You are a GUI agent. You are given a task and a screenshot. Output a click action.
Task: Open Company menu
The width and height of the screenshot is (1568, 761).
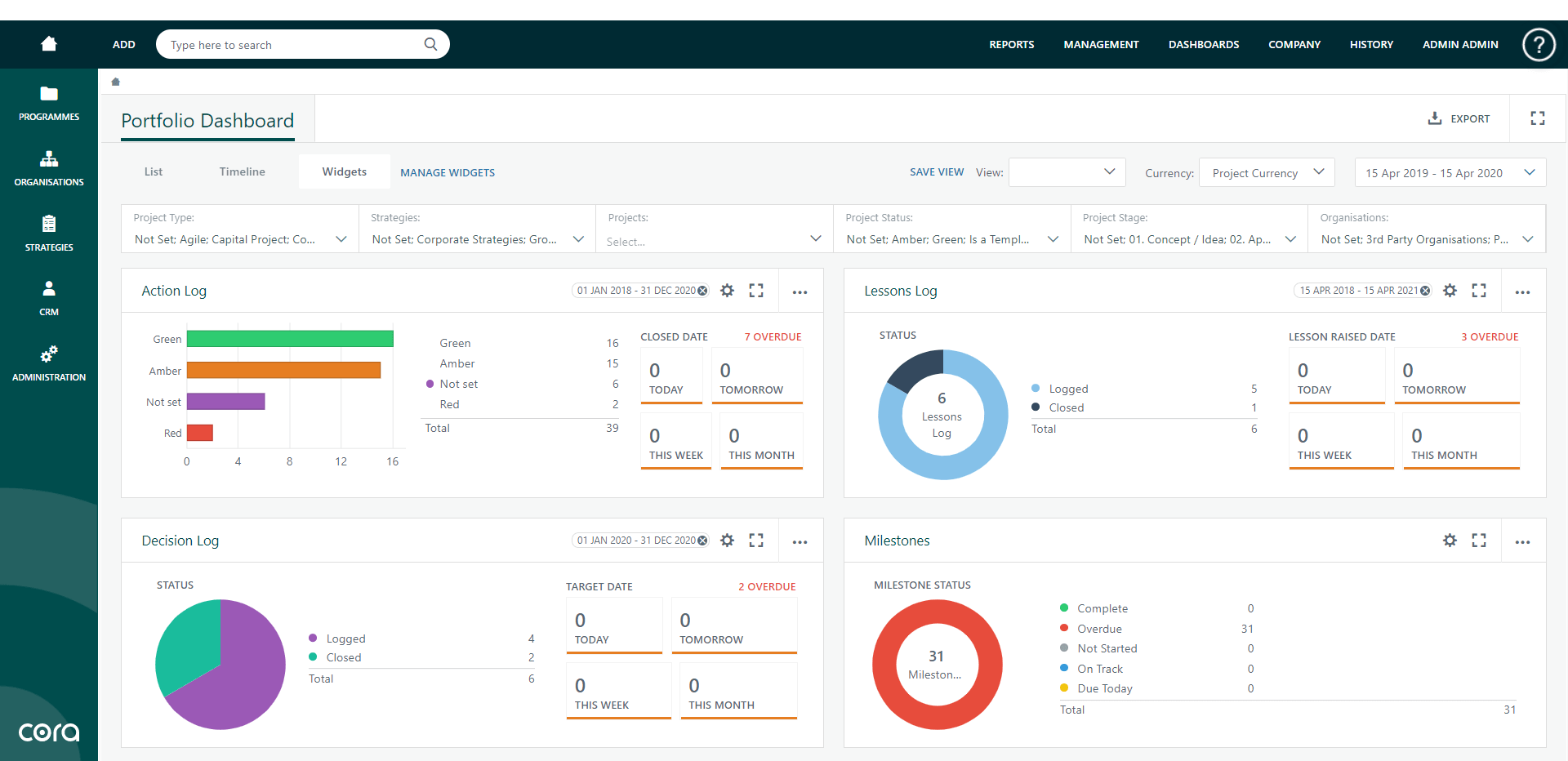click(1294, 45)
